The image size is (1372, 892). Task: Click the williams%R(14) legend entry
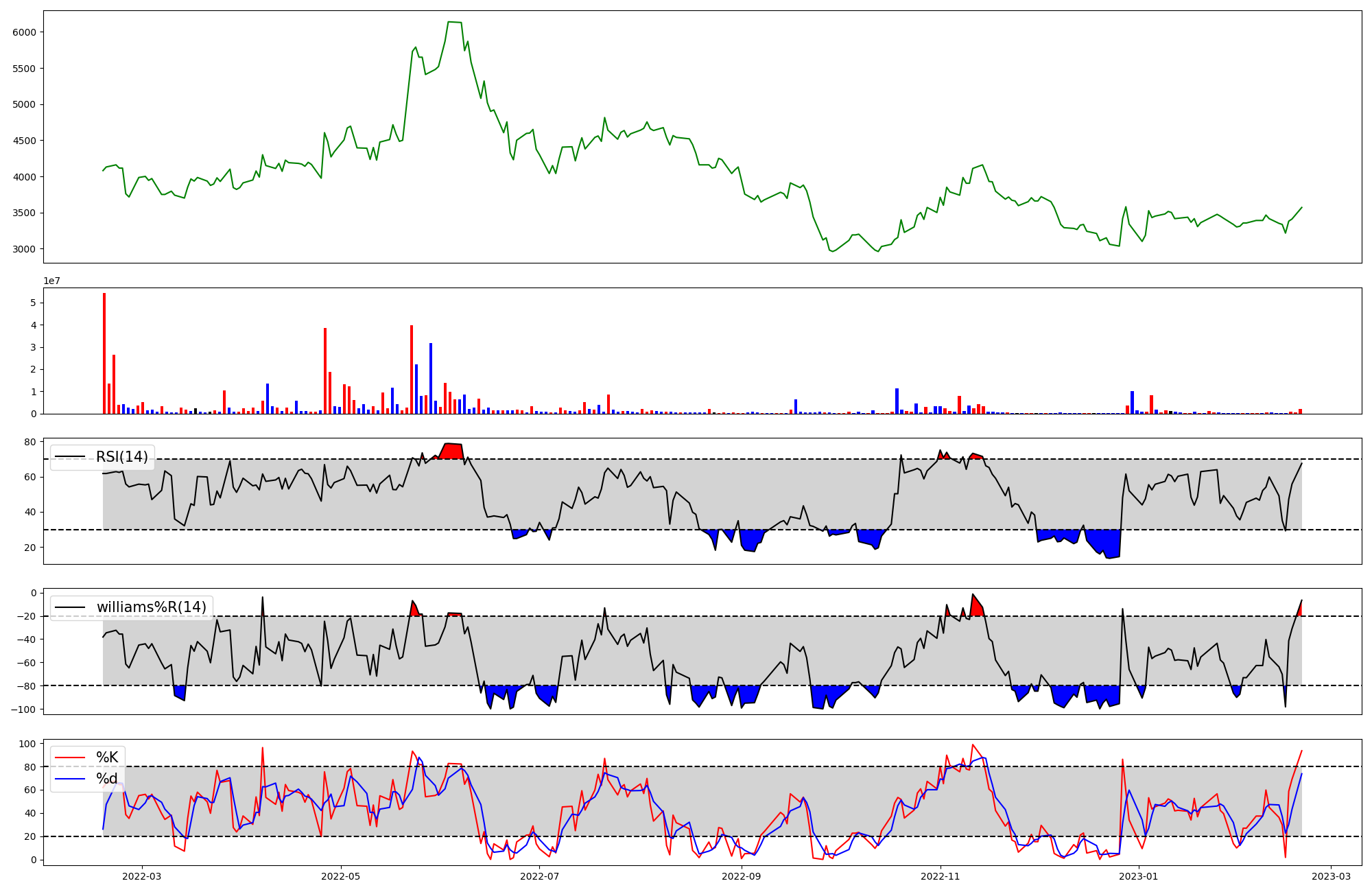151,607
